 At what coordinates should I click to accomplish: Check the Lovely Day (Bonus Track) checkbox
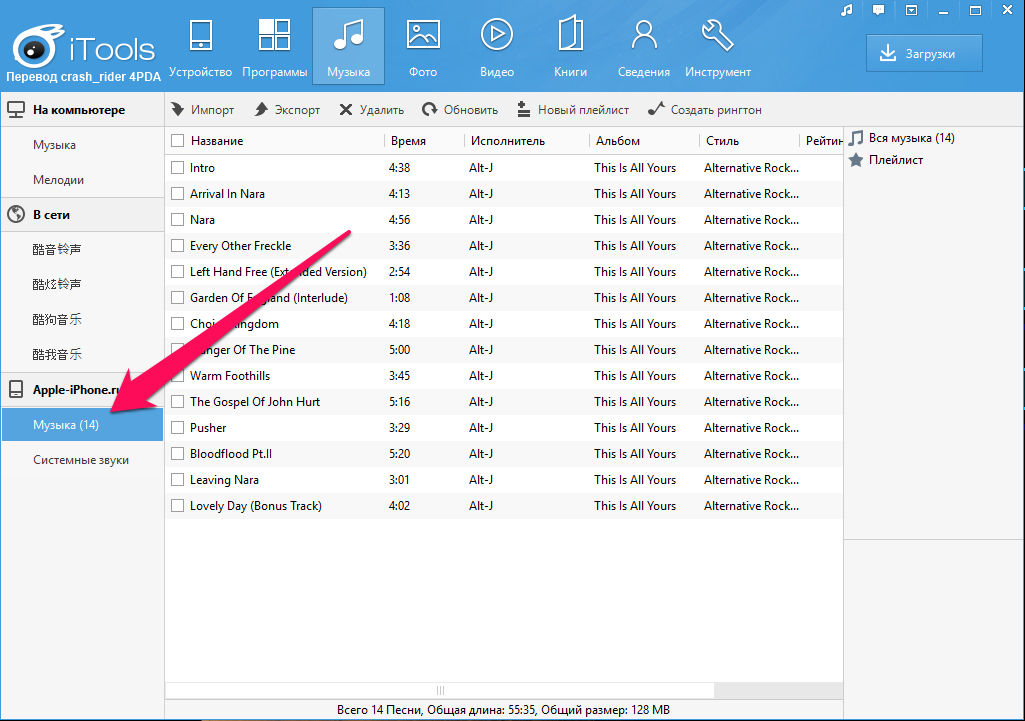point(177,506)
